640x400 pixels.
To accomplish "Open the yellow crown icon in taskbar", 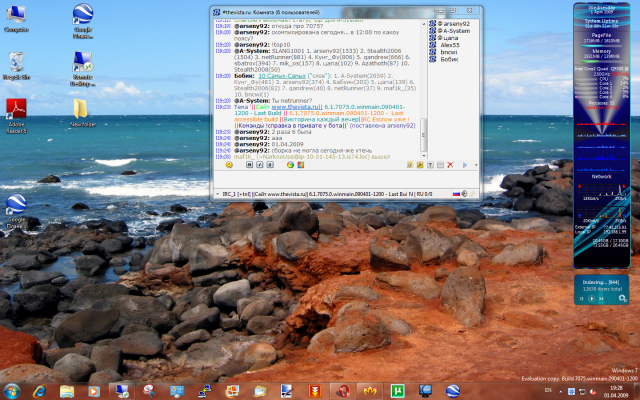I will (370, 391).
